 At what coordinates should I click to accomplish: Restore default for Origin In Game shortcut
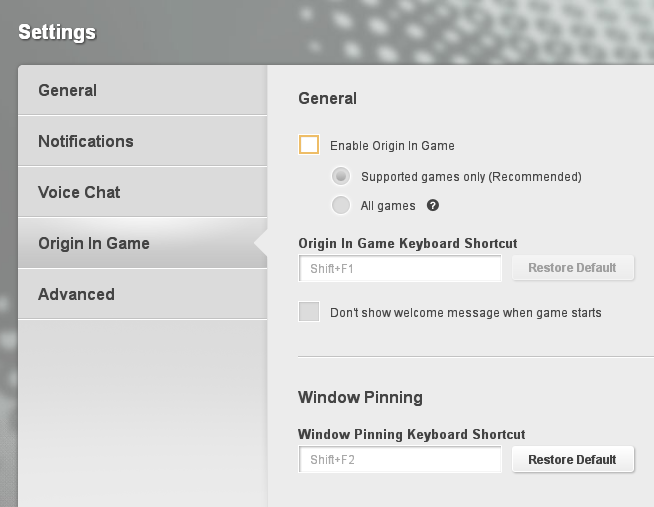tap(572, 268)
